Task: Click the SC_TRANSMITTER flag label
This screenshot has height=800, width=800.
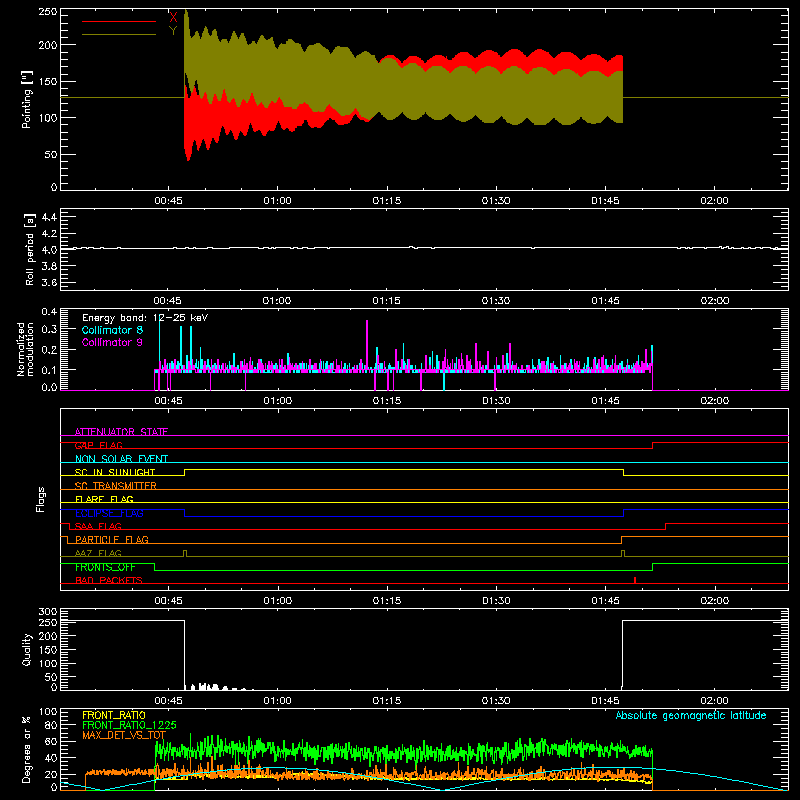Action: (x=116, y=486)
